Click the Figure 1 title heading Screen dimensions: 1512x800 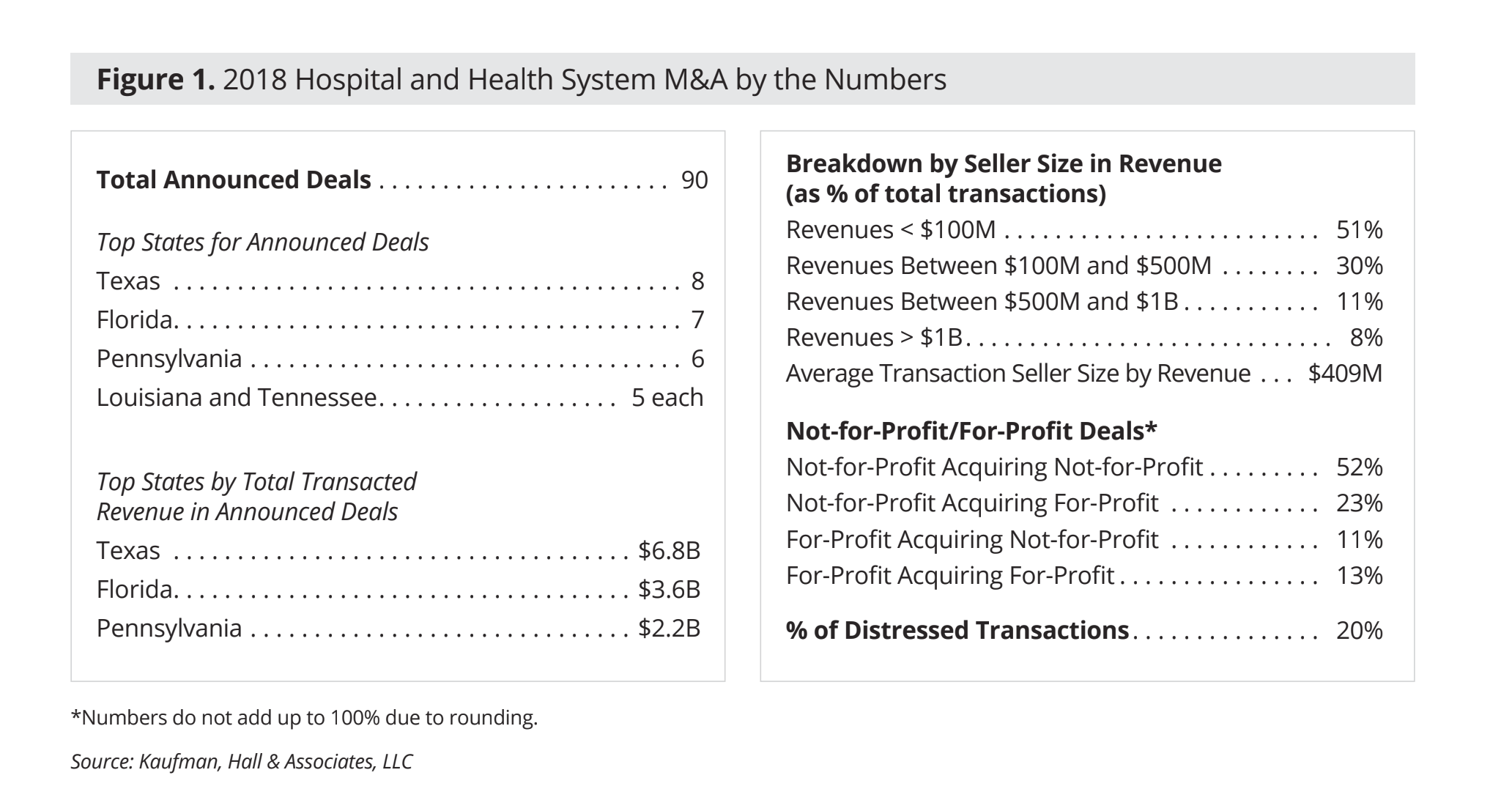tap(521, 79)
